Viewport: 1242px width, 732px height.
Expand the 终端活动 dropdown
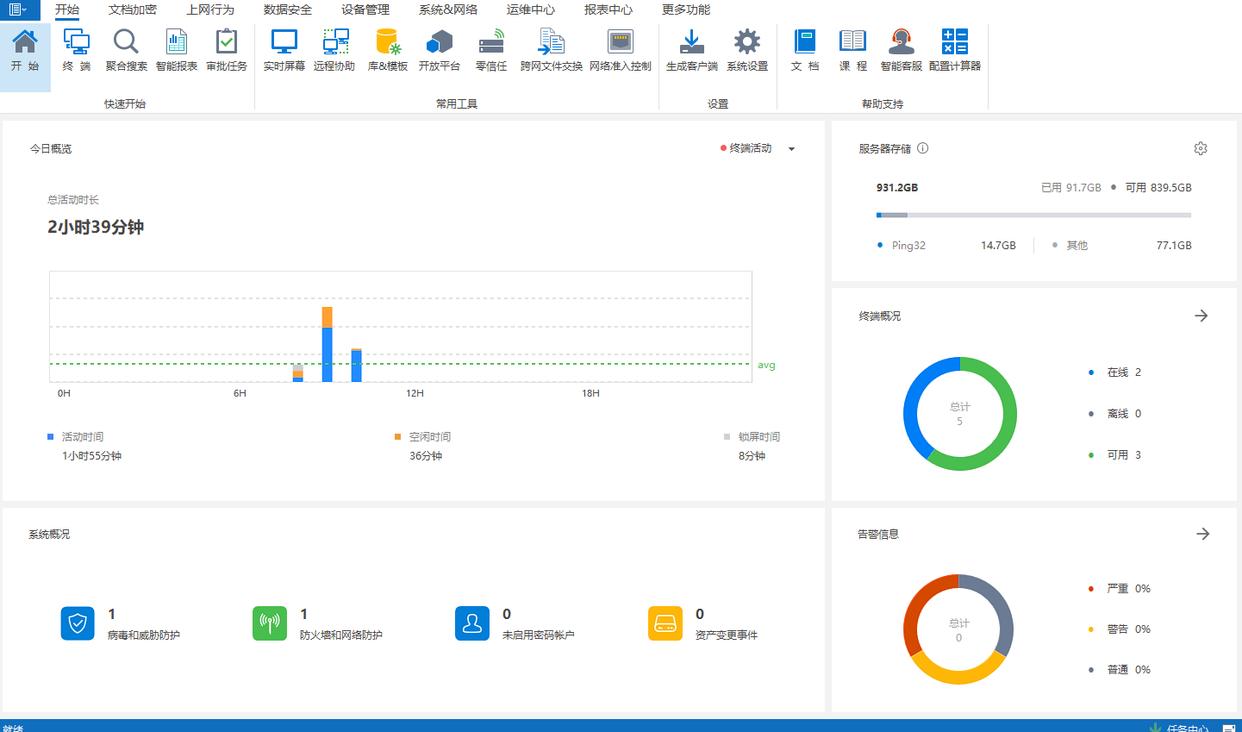791,149
